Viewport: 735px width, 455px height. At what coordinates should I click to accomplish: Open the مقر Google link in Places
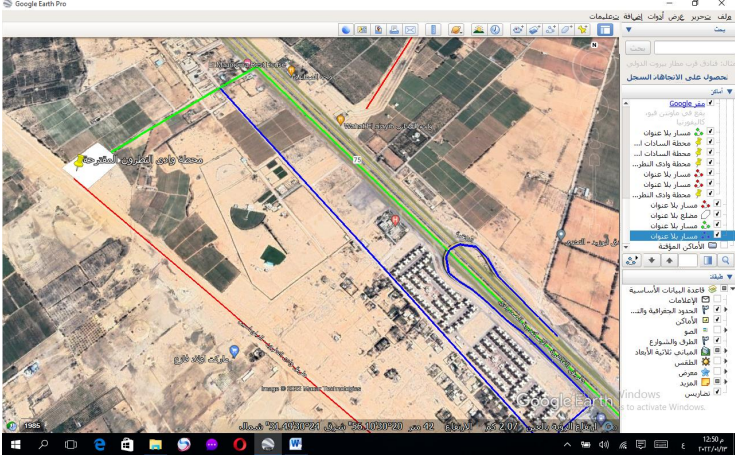point(687,103)
